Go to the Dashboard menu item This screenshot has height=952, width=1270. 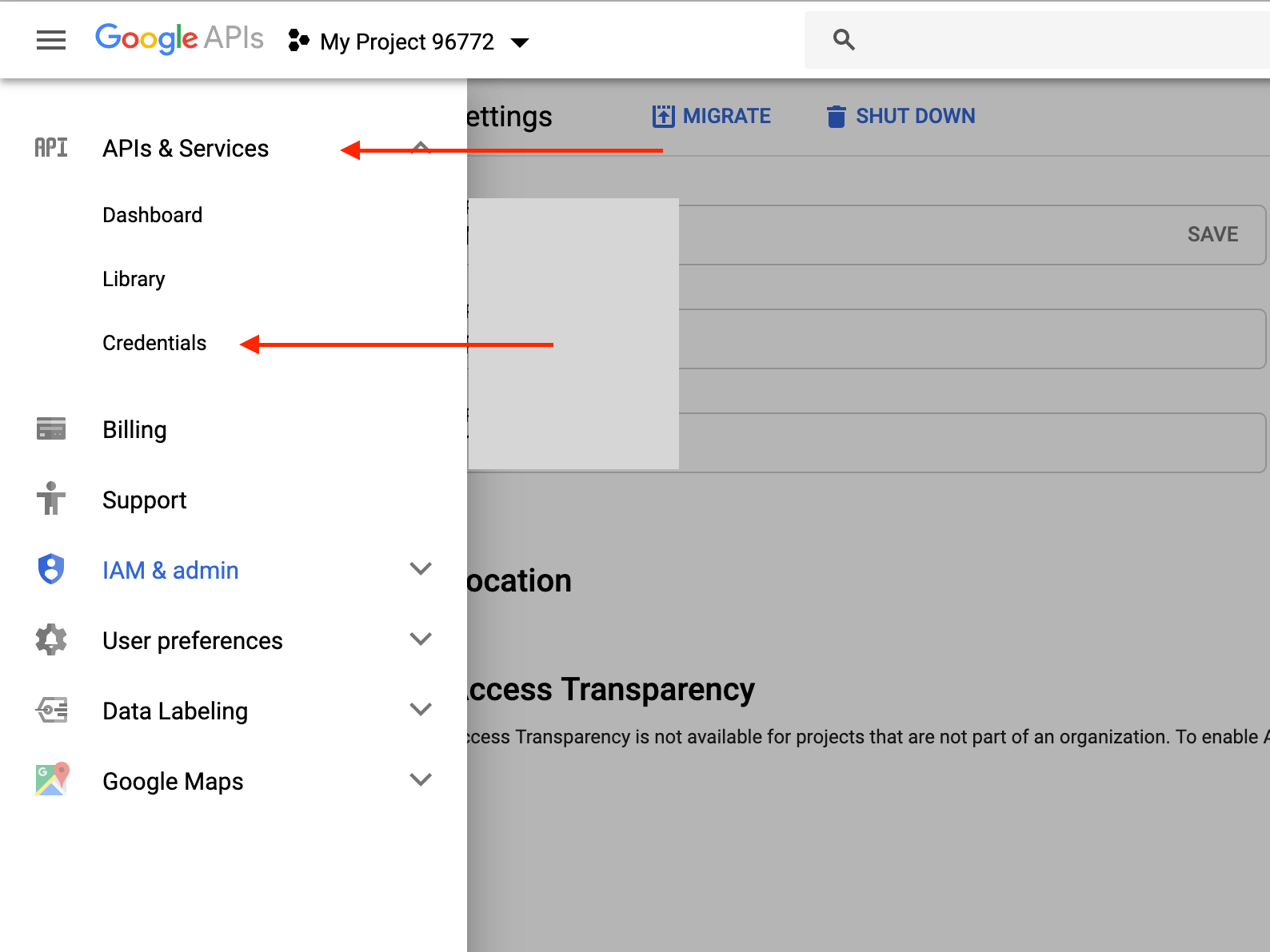tap(152, 215)
